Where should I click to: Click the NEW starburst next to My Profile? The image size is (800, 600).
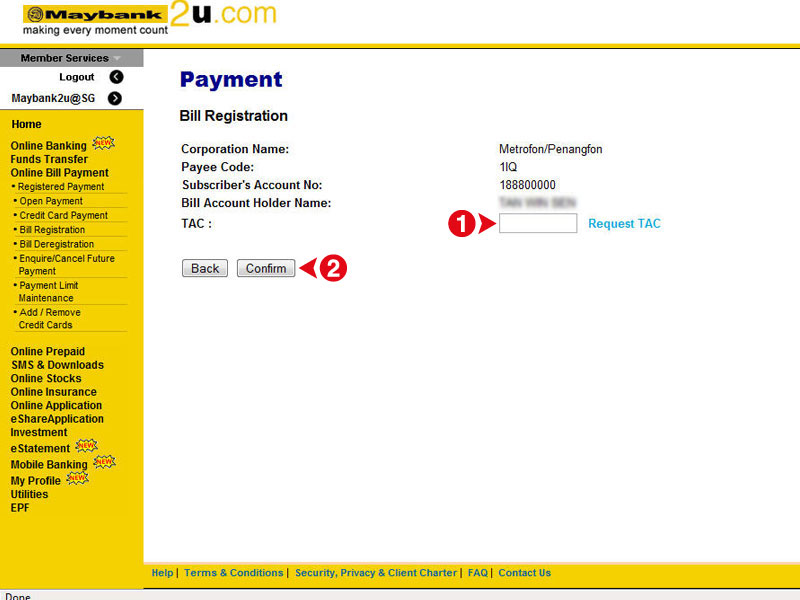pyautogui.click(x=78, y=478)
